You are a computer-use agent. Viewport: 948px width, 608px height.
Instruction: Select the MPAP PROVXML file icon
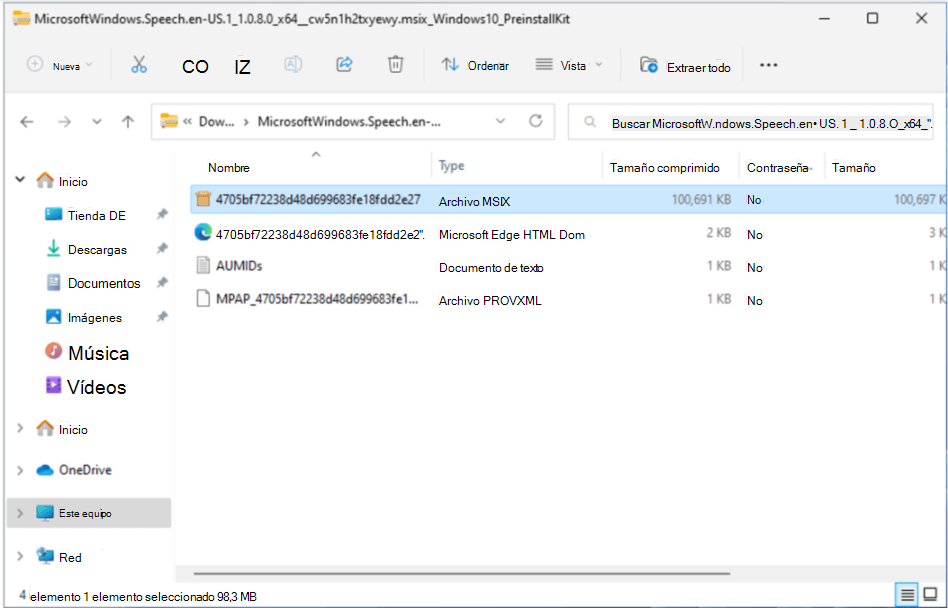204,299
